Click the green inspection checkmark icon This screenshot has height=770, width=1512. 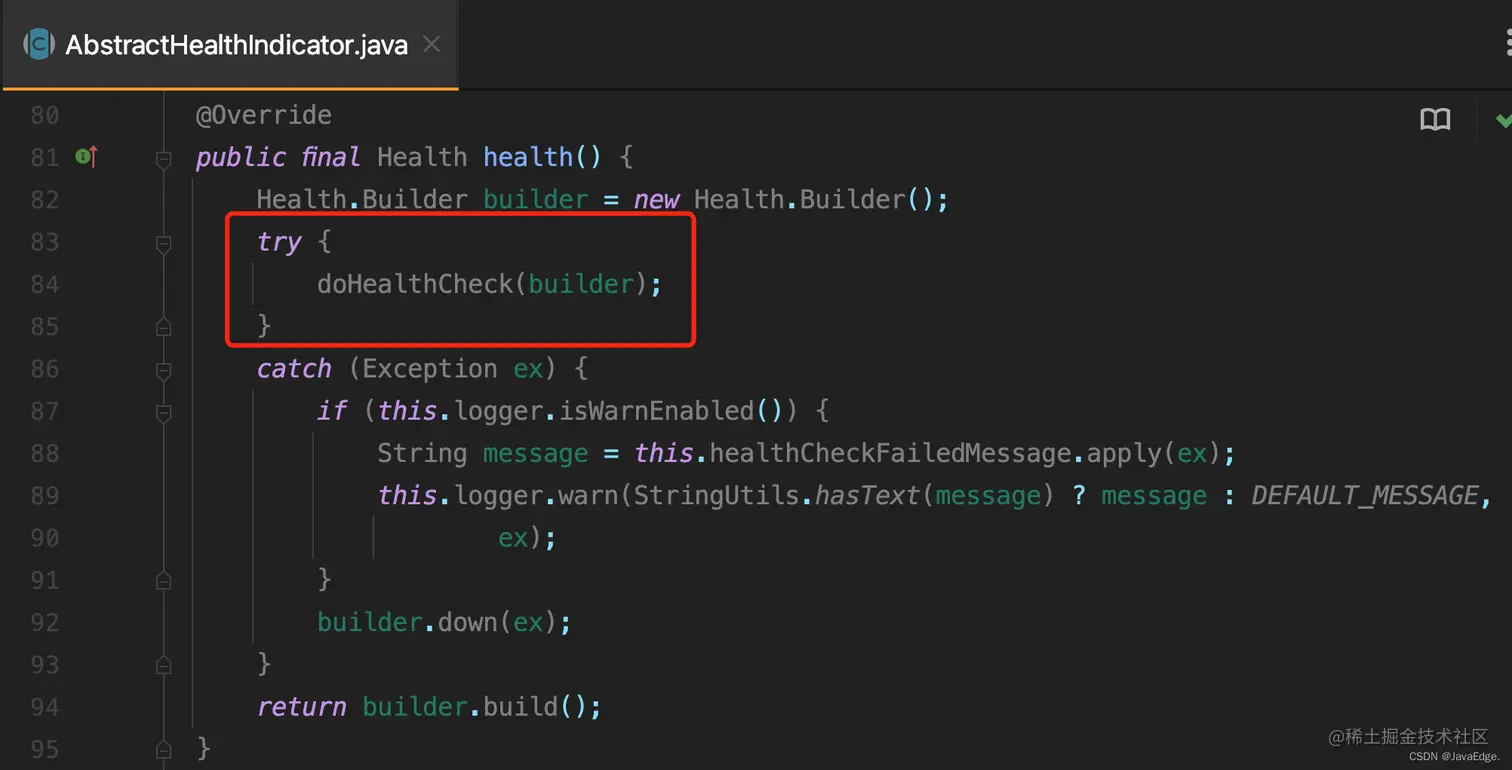coord(1503,120)
